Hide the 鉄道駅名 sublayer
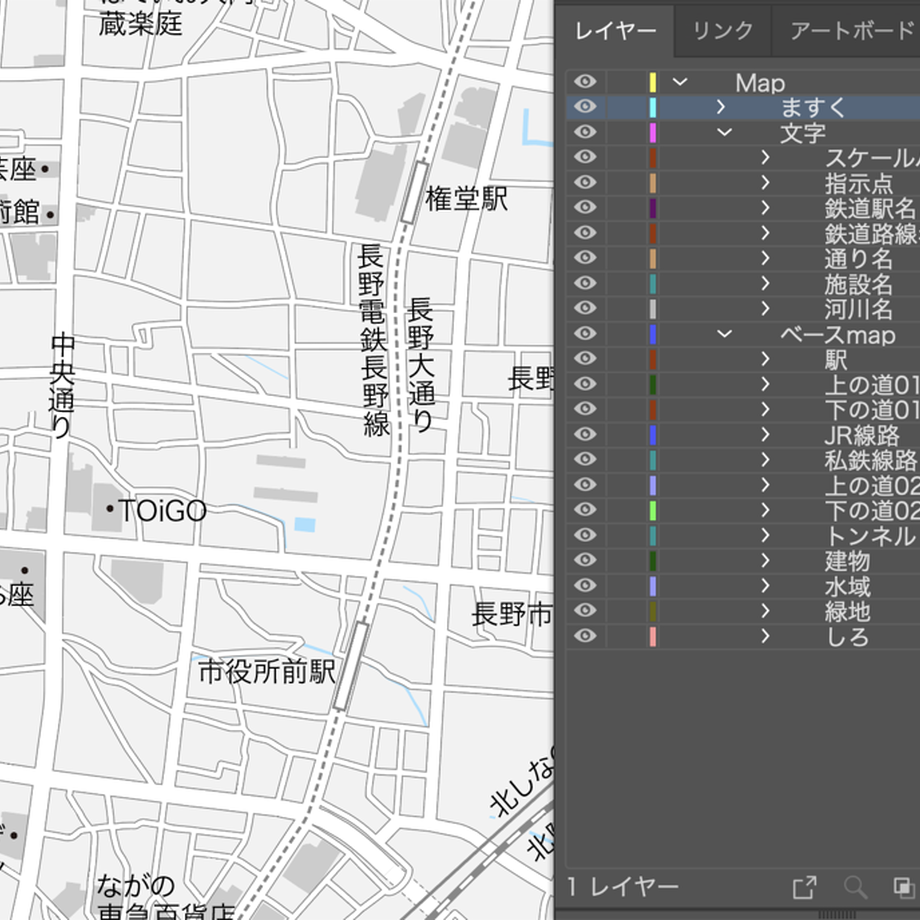Screen dimensions: 920x920 [x=585, y=208]
